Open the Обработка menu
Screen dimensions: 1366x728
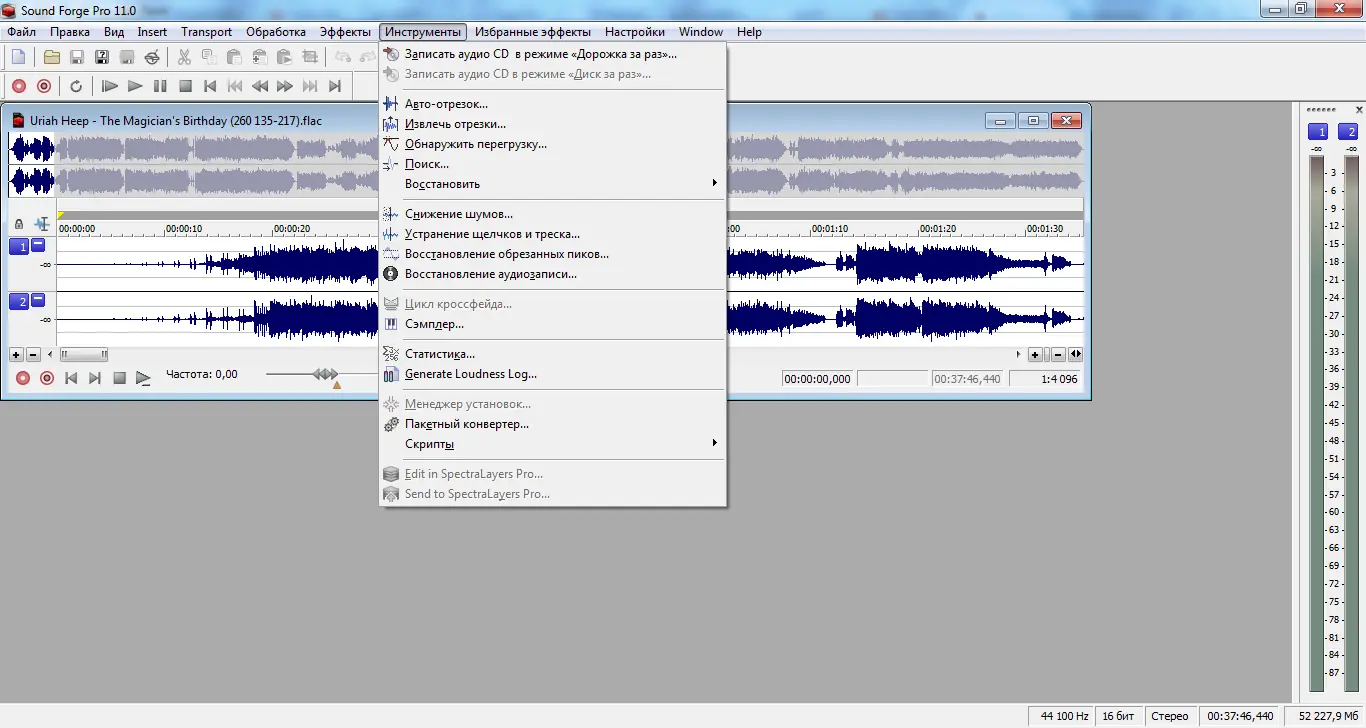(x=276, y=32)
